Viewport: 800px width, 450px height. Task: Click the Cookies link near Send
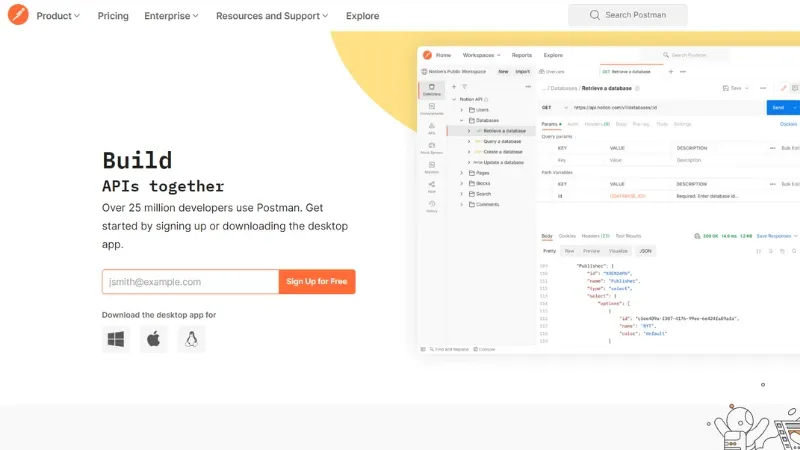coord(788,124)
